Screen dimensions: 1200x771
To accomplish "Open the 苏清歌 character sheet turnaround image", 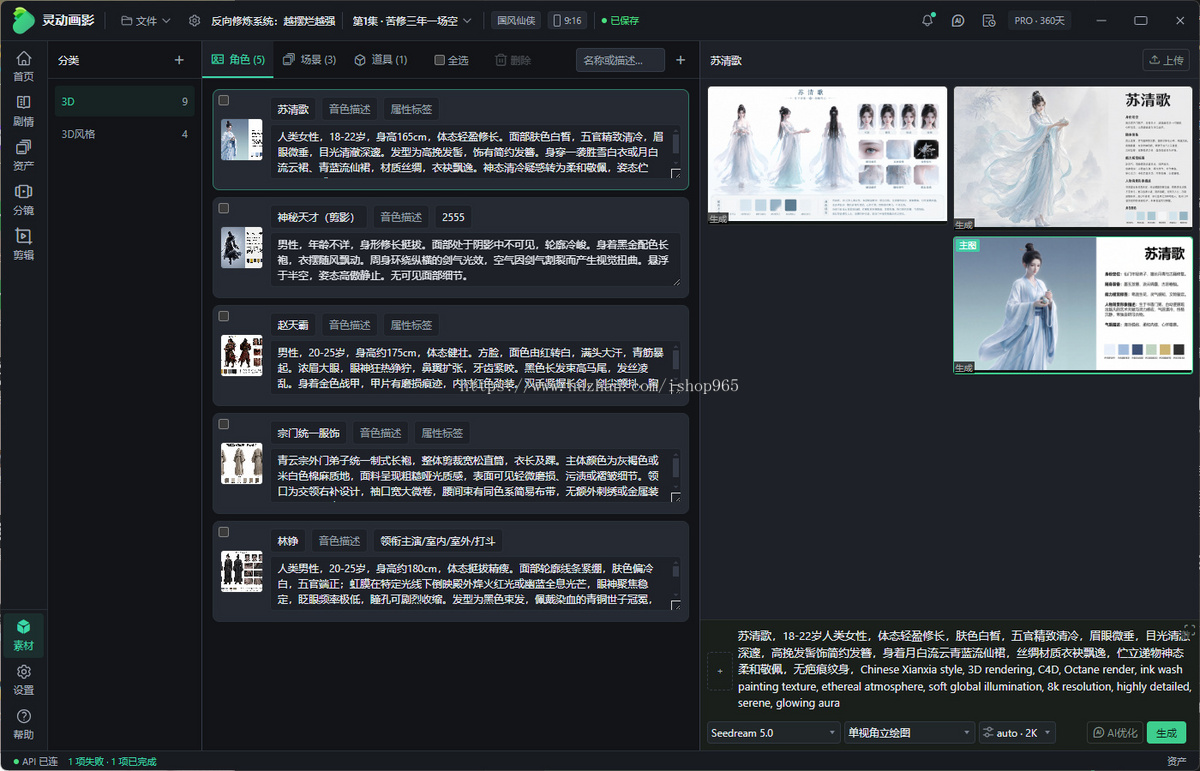I will 828,155.
